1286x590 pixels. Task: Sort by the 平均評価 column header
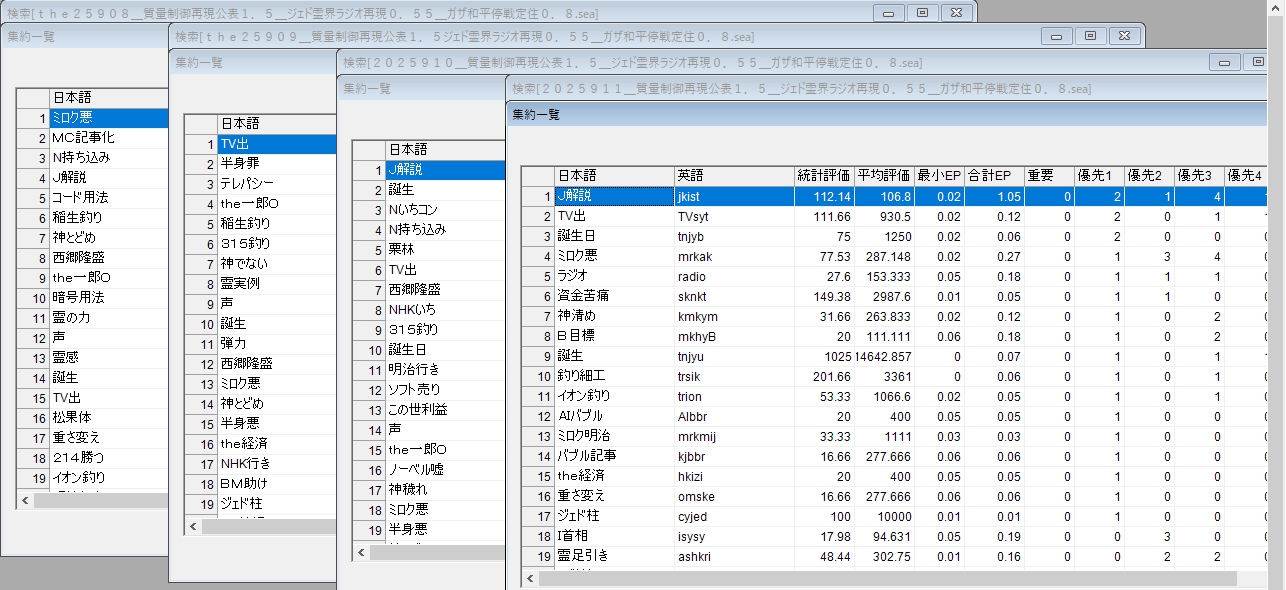pyautogui.click(x=884, y=175)
